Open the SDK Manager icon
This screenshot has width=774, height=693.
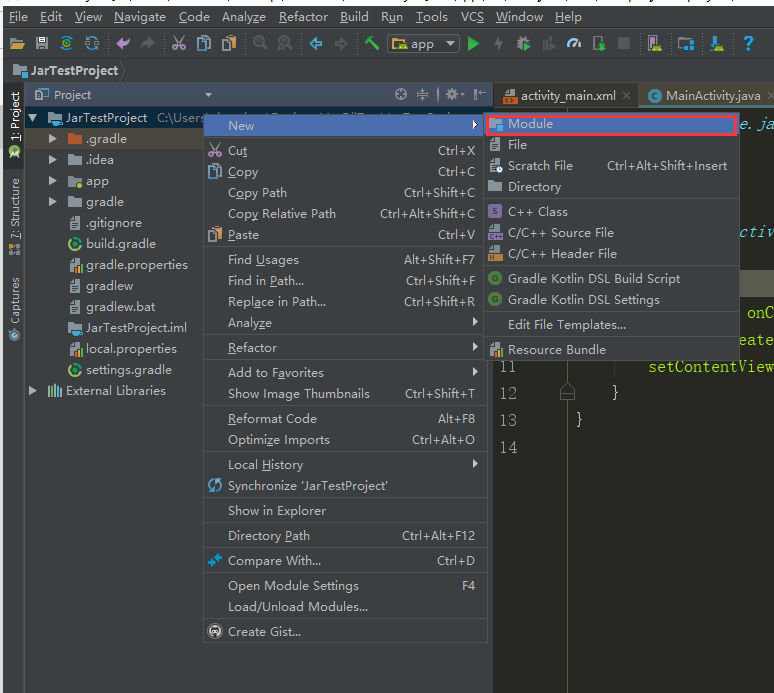[x=717, y=44]
